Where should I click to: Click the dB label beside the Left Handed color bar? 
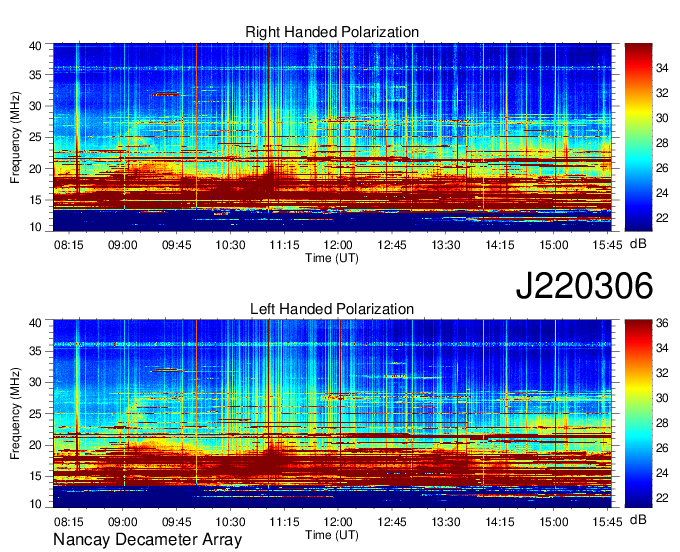pos(638,519)
